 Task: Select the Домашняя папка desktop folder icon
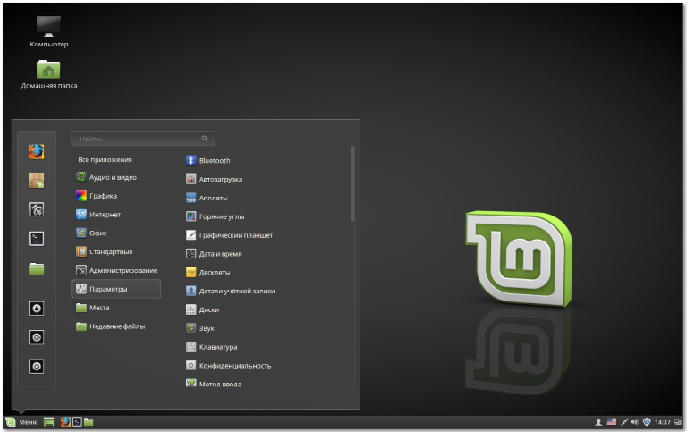tap(48, 71)
